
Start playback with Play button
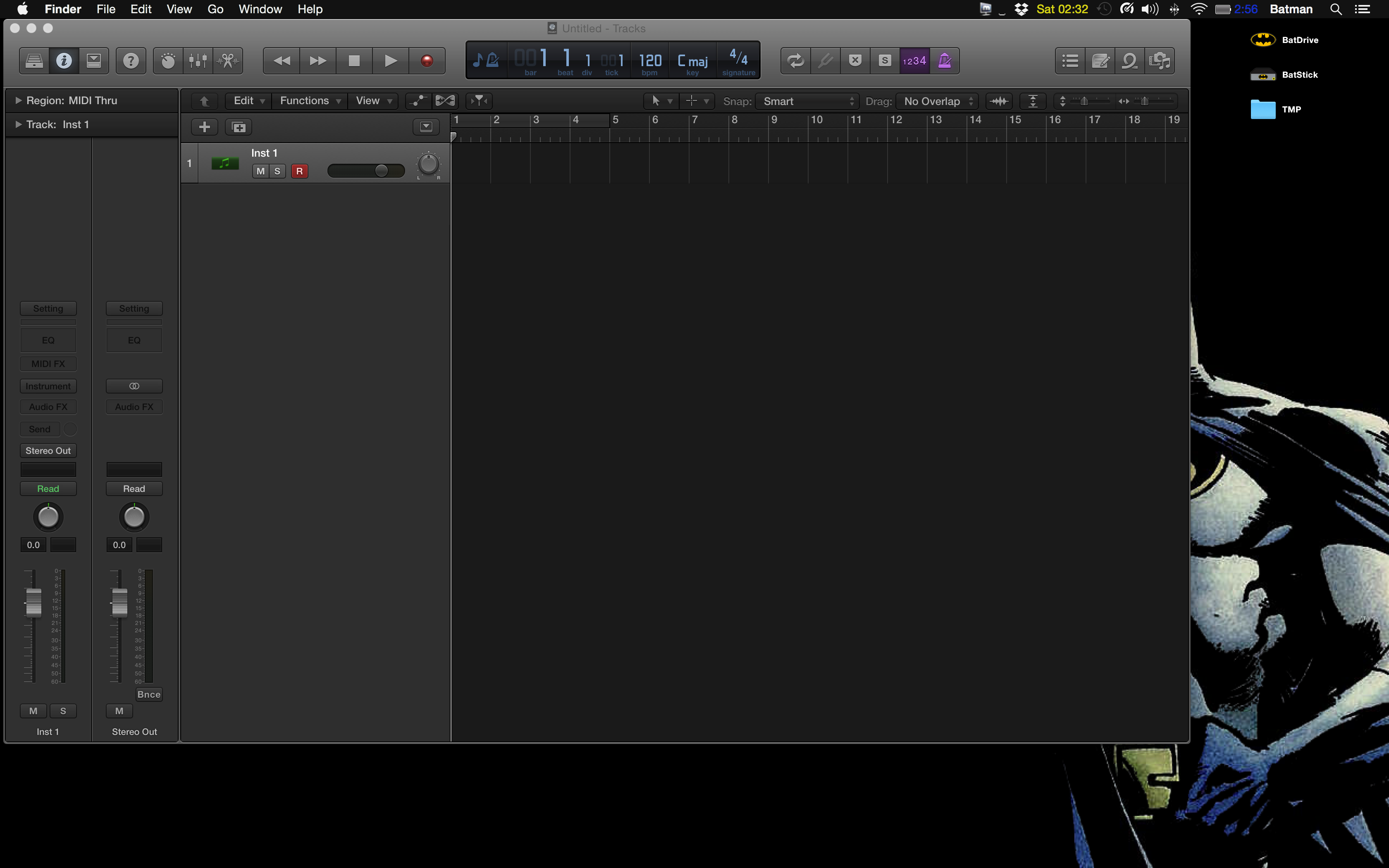click(390, 61)
